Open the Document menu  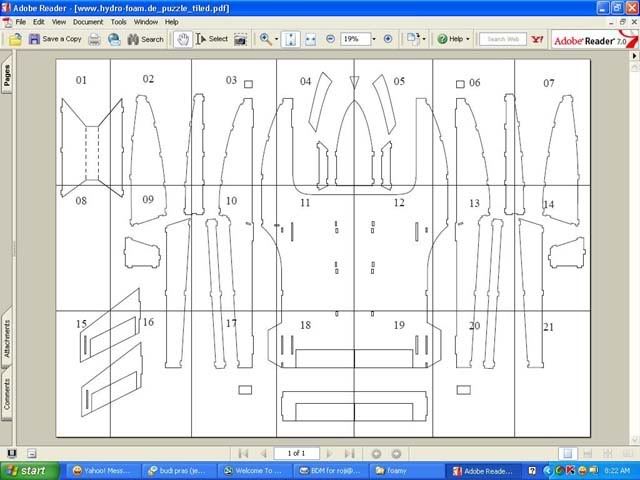point(88,22)
